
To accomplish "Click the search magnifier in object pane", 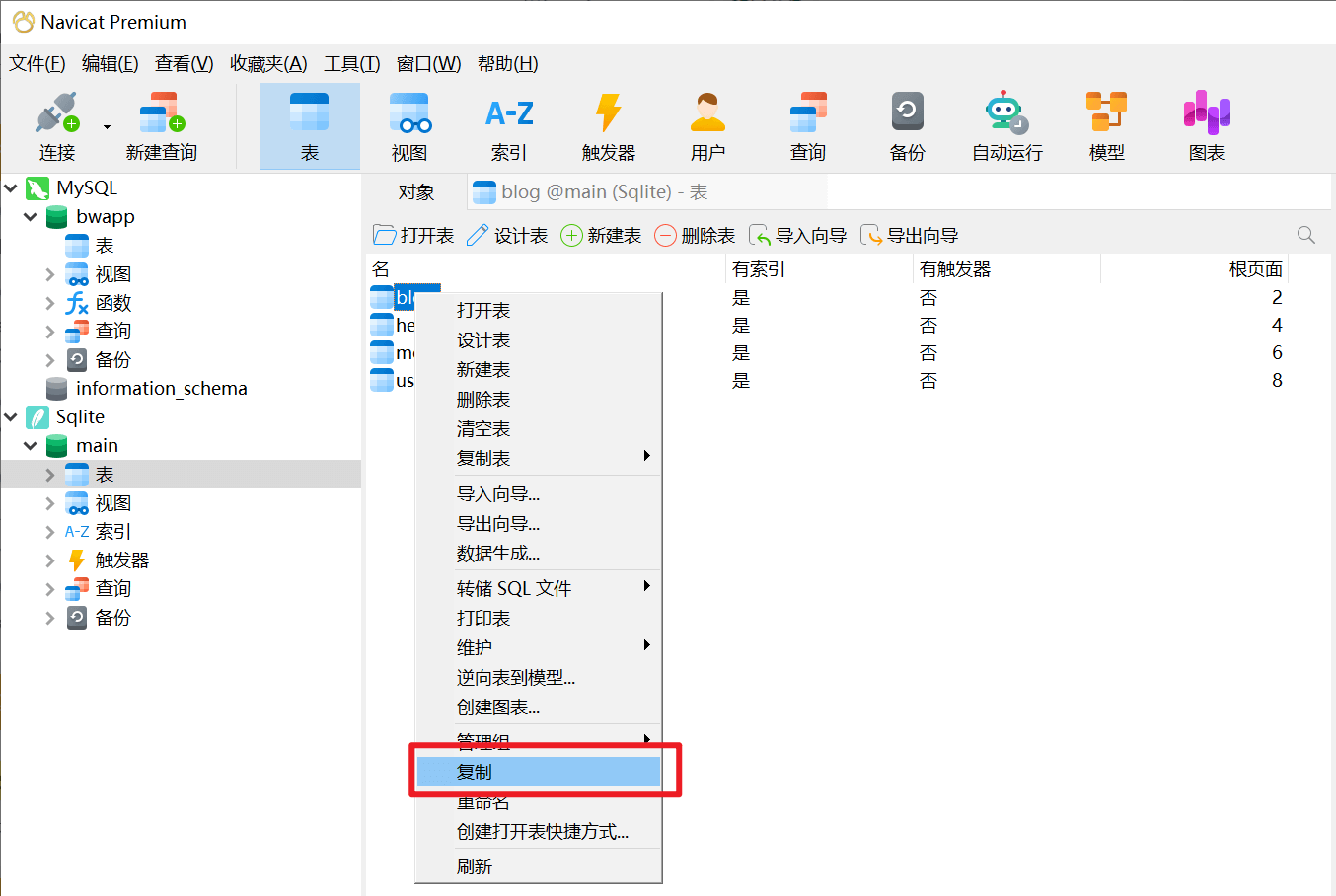I will 1305,235.
